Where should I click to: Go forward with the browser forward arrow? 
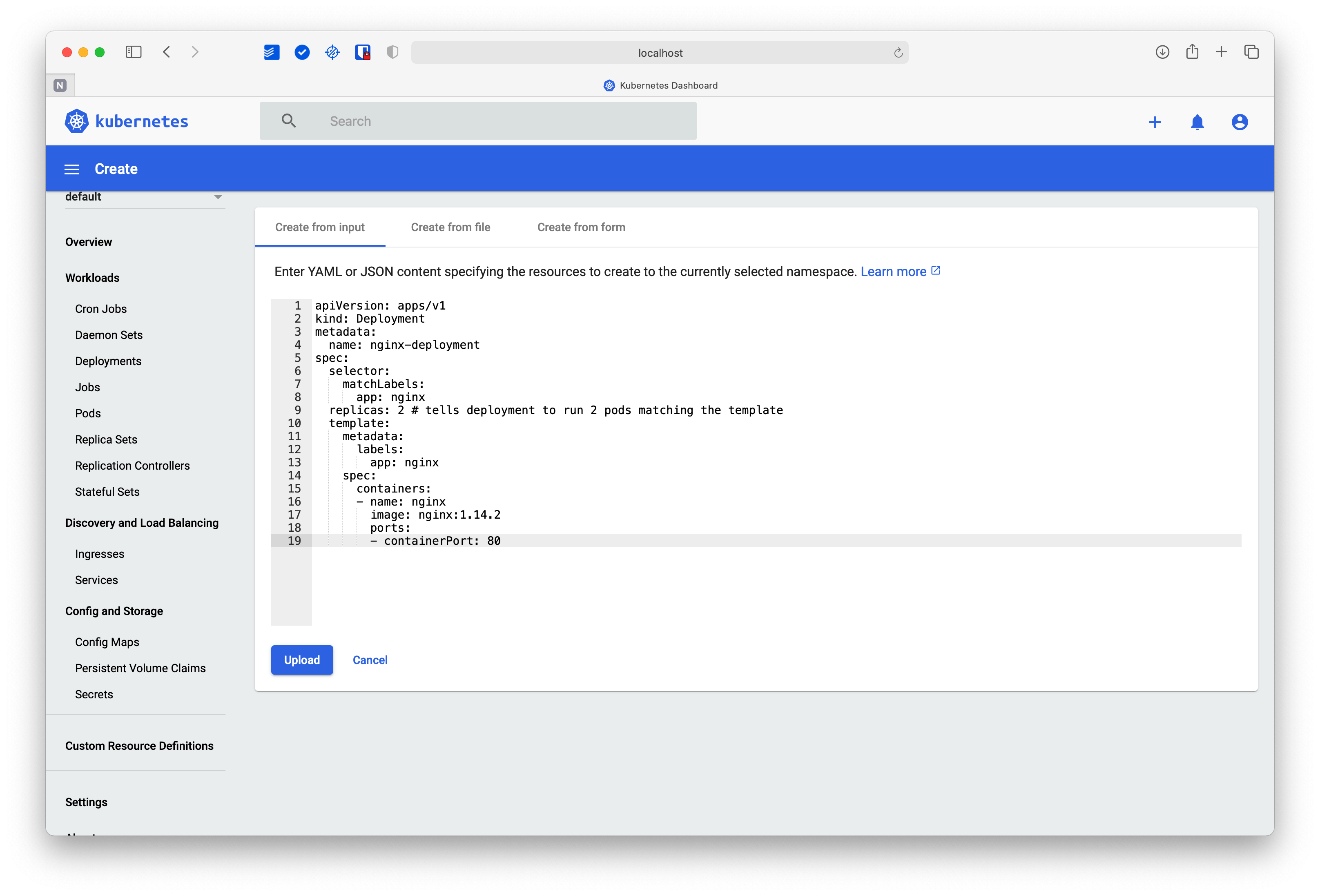(195, 52)
